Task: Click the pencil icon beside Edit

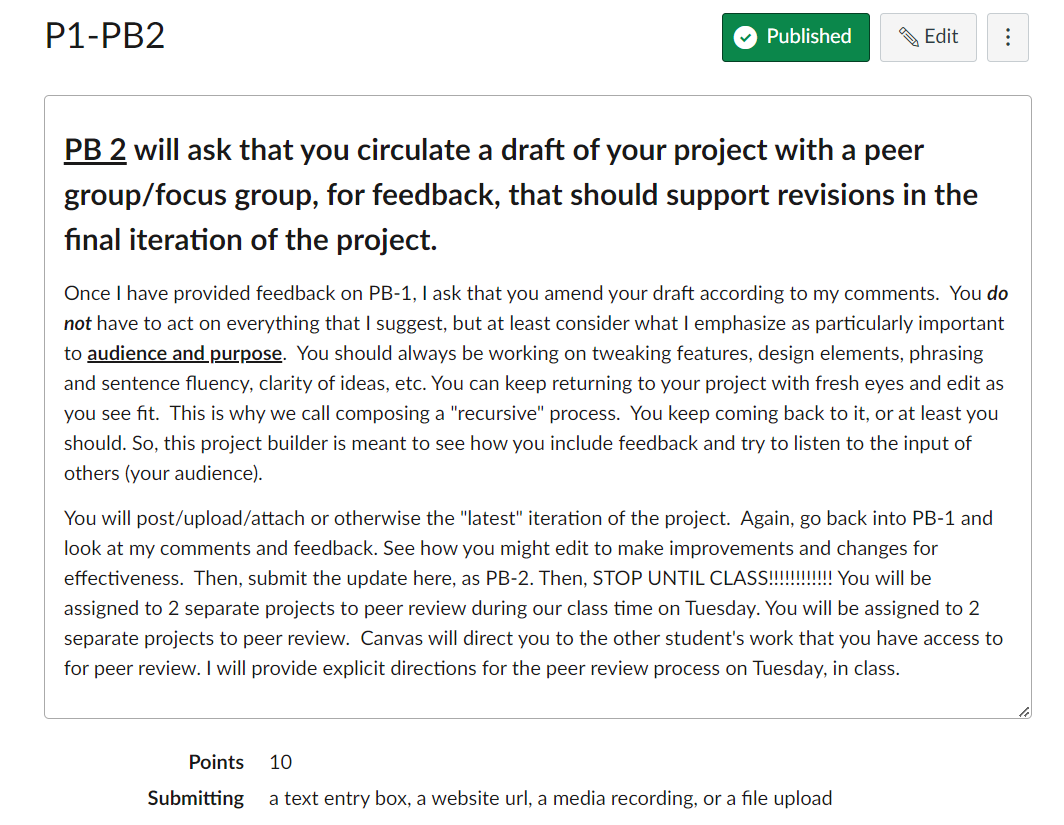Action: (x=909, y=37)
